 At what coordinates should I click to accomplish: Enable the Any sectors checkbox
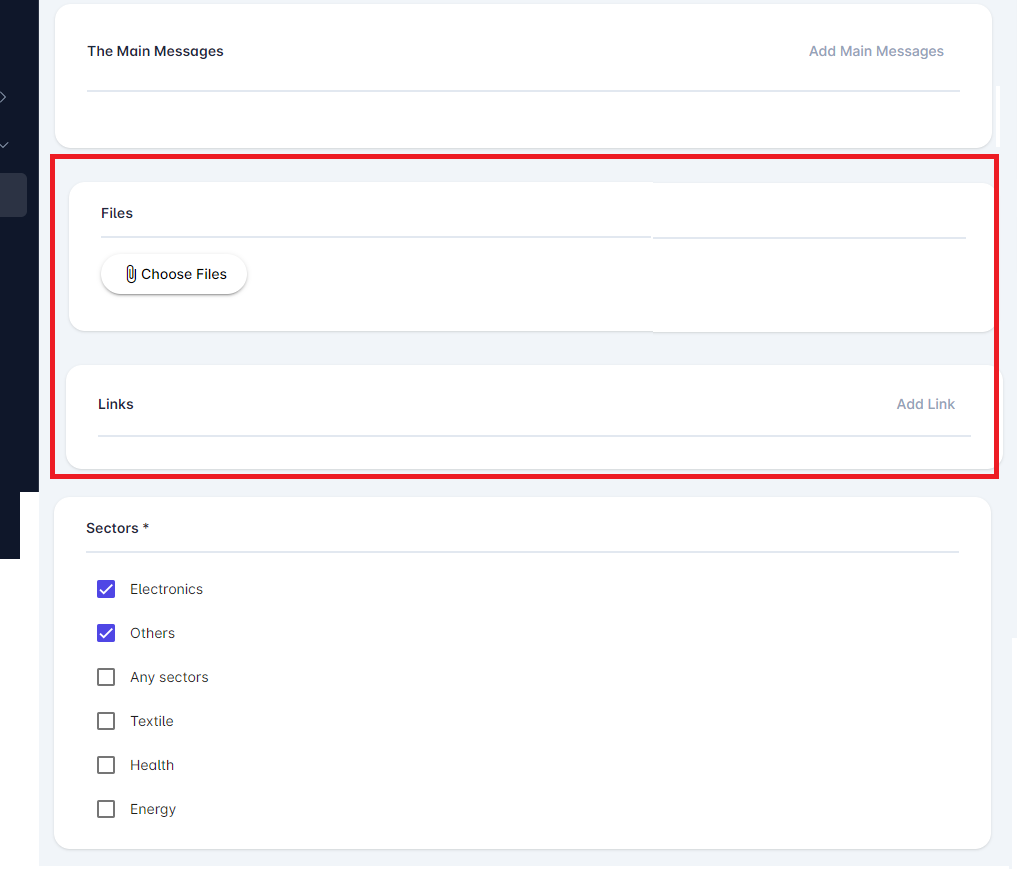pyautogui.click(x=106, y=677)
